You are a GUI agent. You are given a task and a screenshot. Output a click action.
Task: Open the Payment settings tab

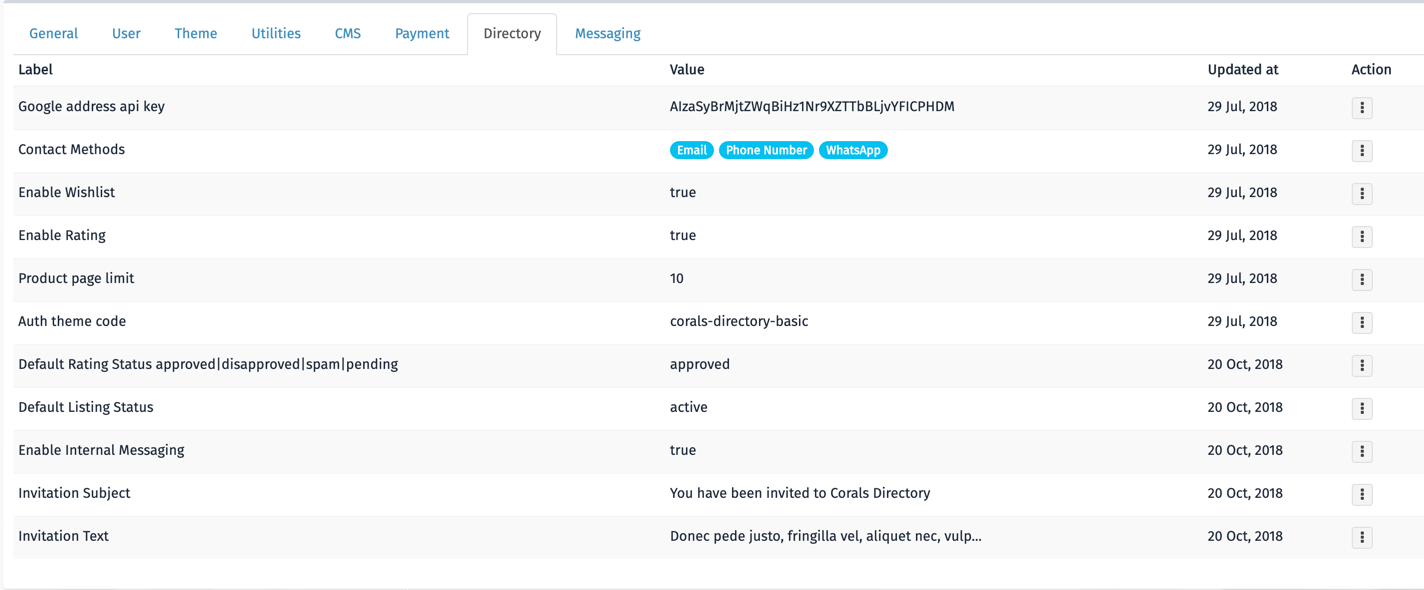pyautogui.click(x=422, y=34)
